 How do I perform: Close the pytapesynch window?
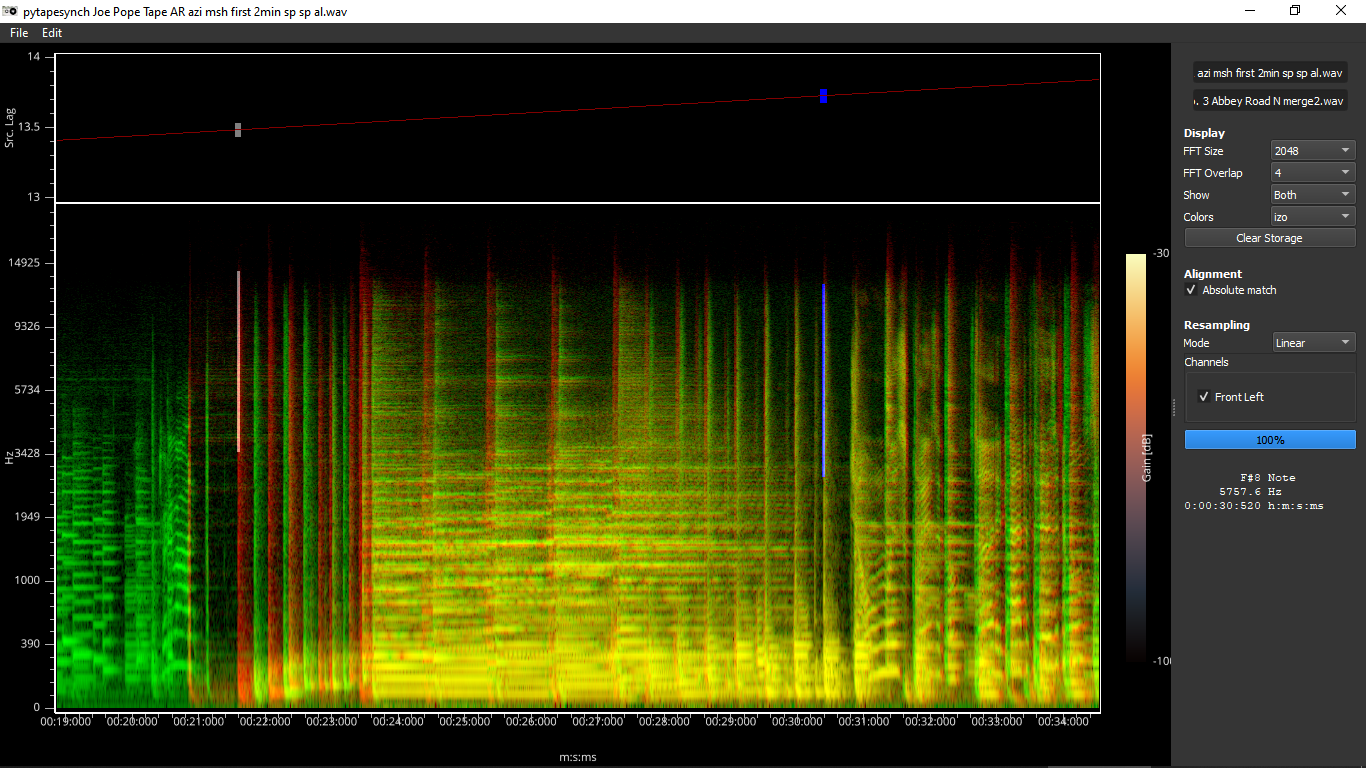1341,11
